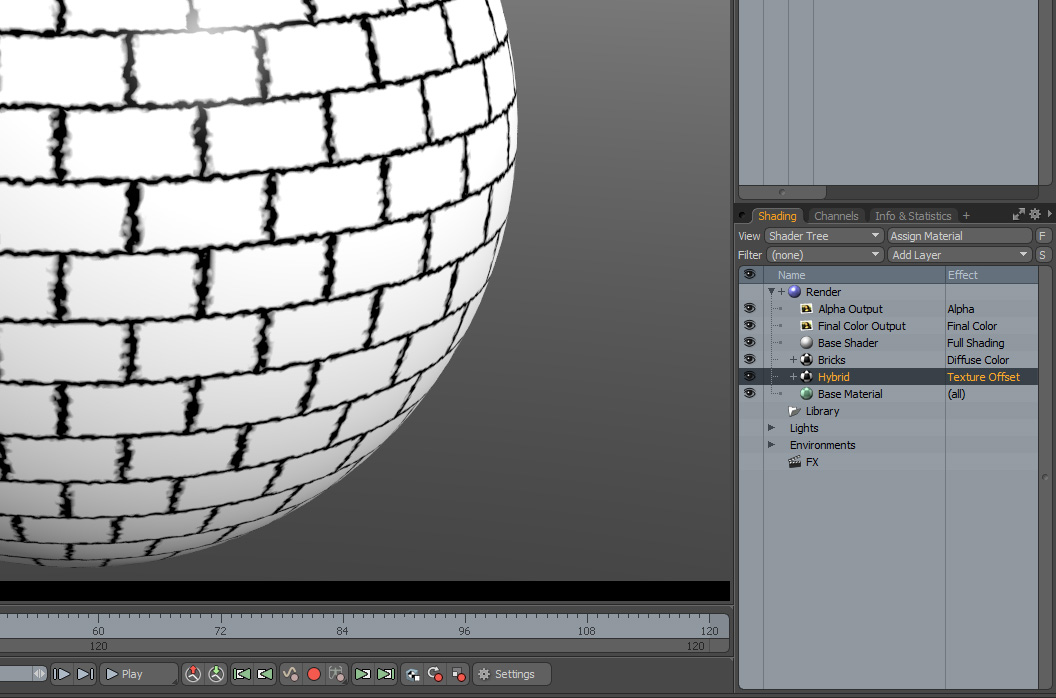Click the key channels options icon

point(337,674)
